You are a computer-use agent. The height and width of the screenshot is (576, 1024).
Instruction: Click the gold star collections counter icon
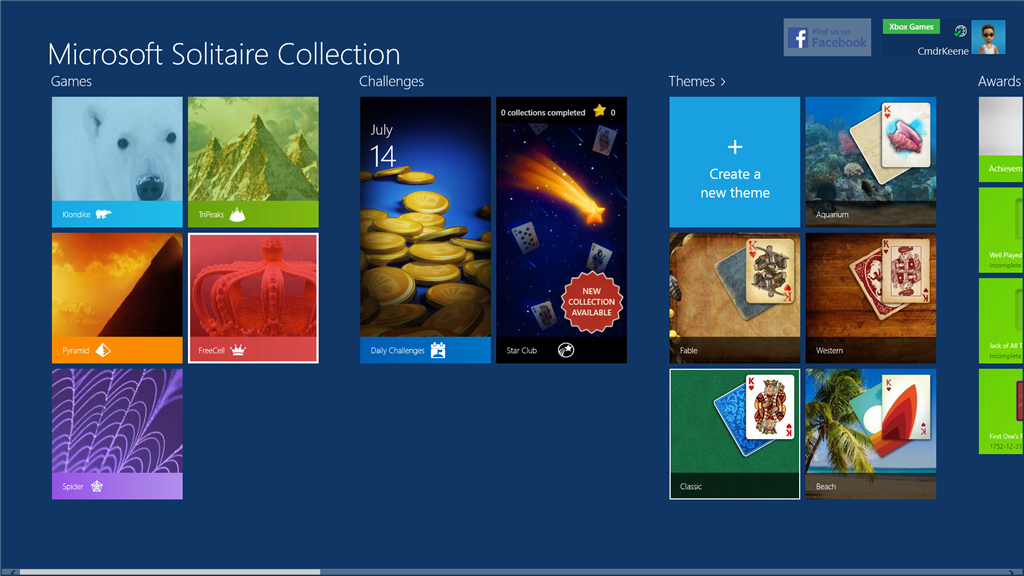pyautogui.click(x=599, y=111)
